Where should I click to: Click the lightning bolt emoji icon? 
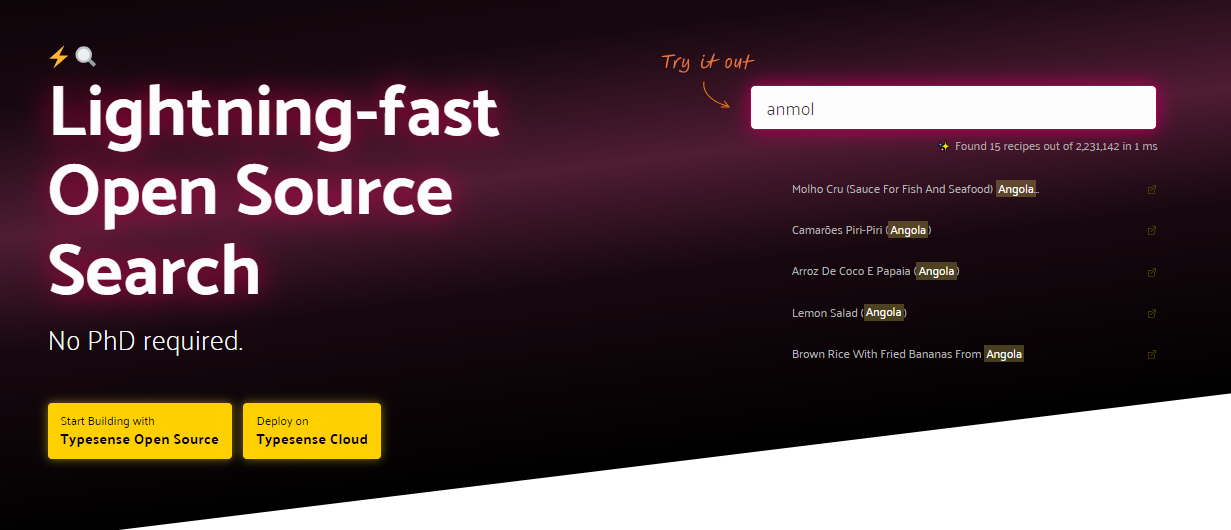[59, 57]
